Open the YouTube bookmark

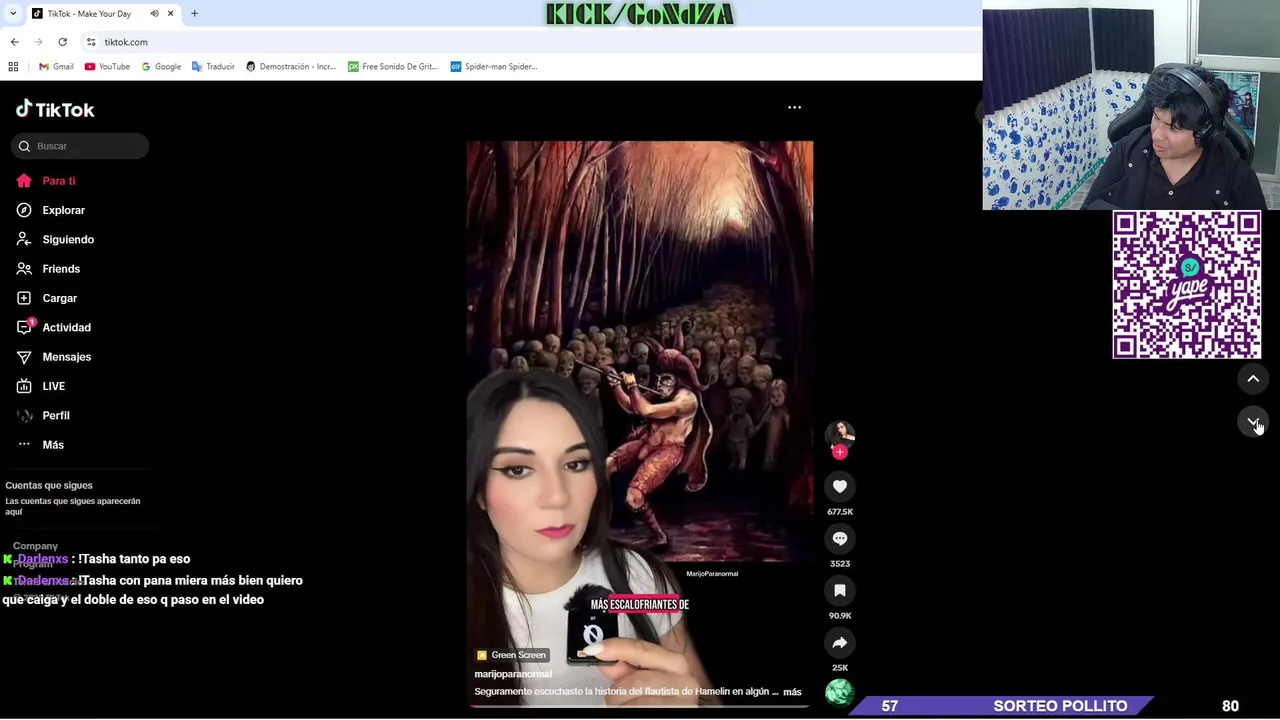tap(107, 67)
